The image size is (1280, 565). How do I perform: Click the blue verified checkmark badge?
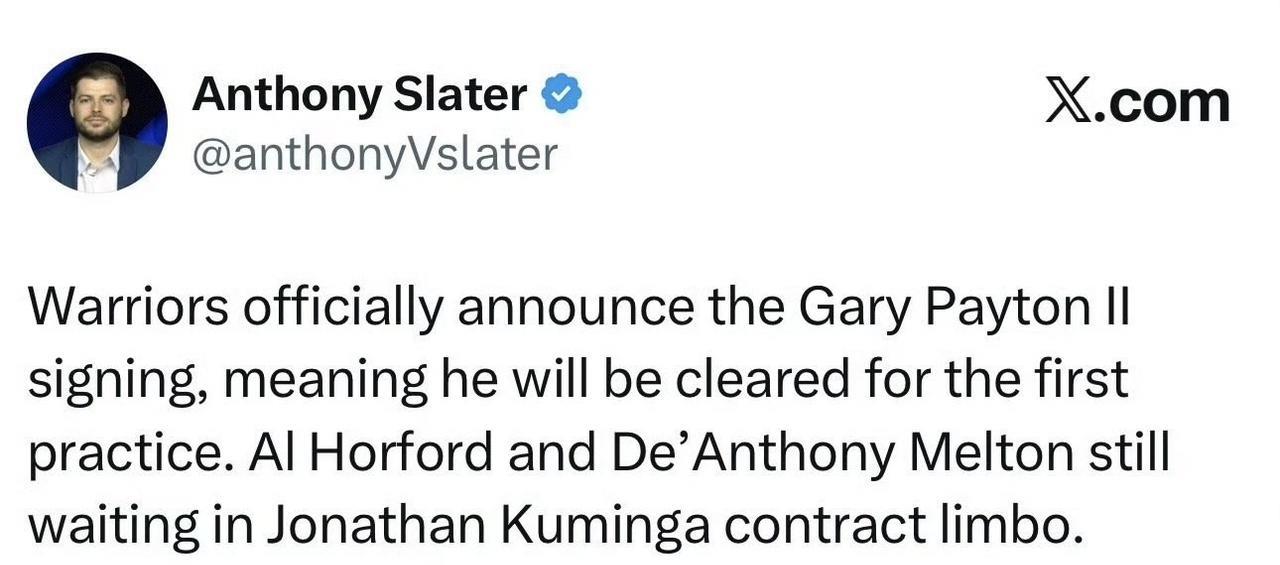tap(562, 95)
